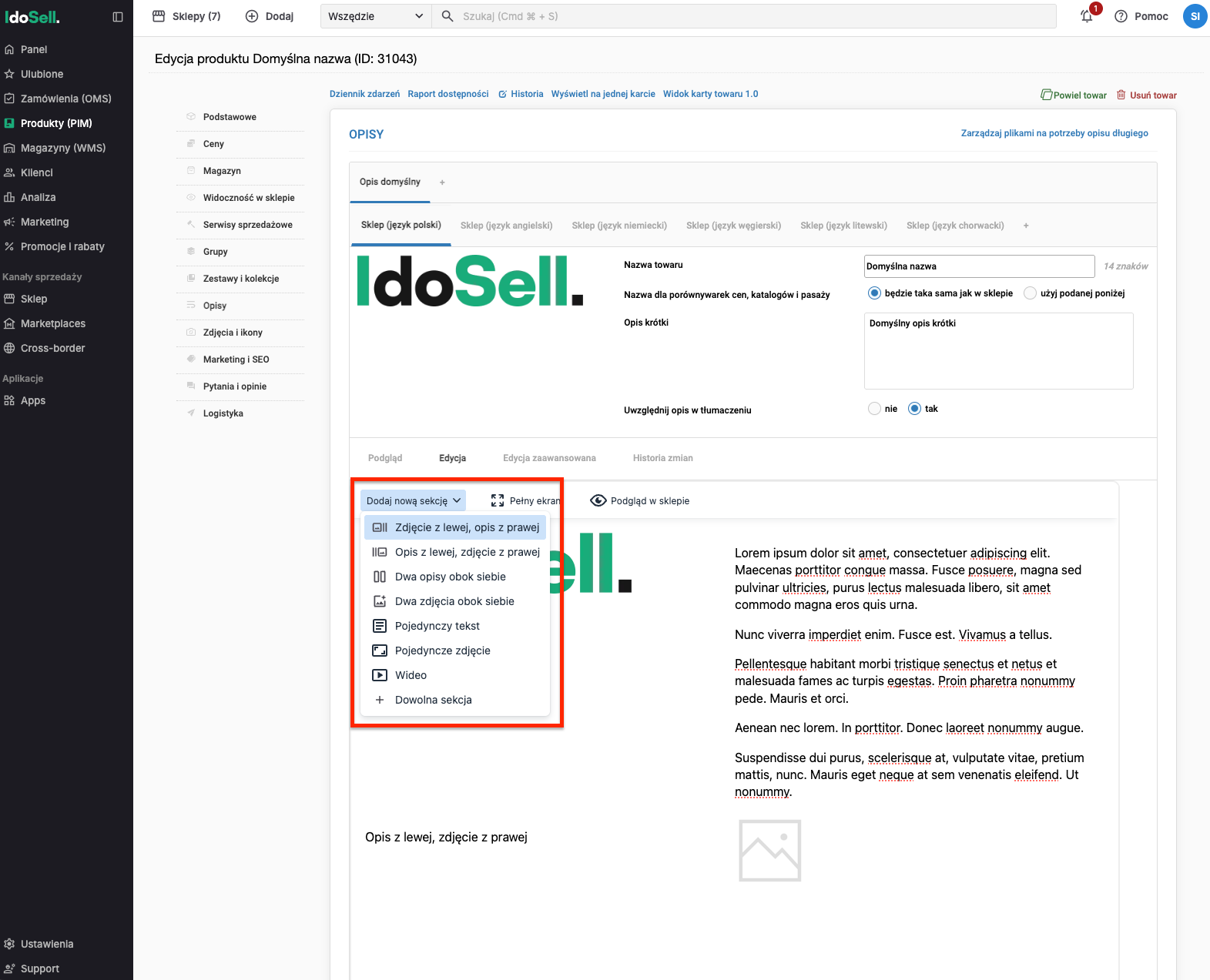The image size is (1210, 980).
Task: Open Raport dostępności link
Action: pos(448,94)
